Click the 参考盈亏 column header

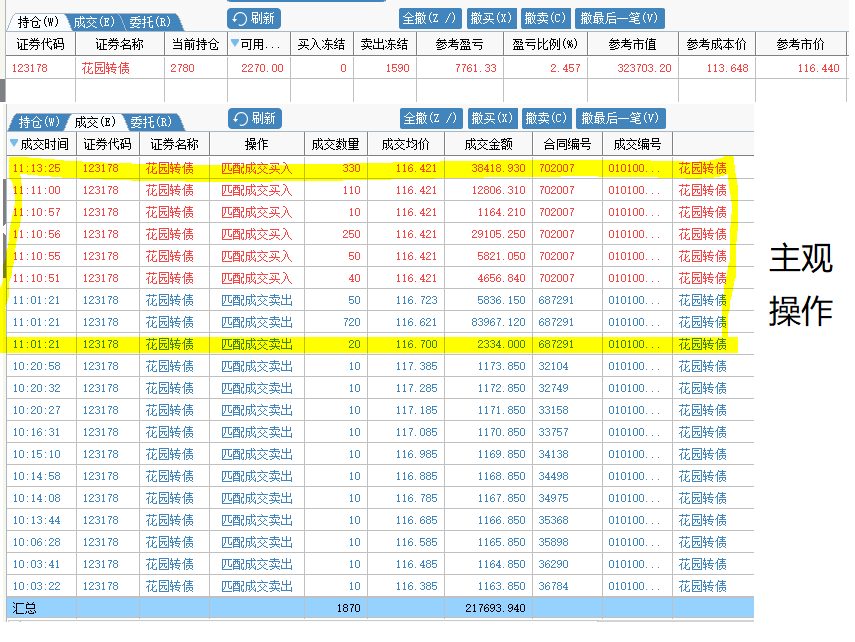tap(460, 44)
